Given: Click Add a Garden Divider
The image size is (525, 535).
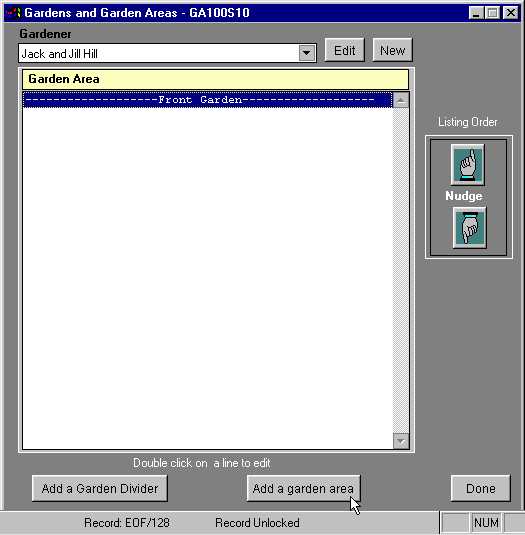Looking at the screenshot, I should (x=100, y=488).
